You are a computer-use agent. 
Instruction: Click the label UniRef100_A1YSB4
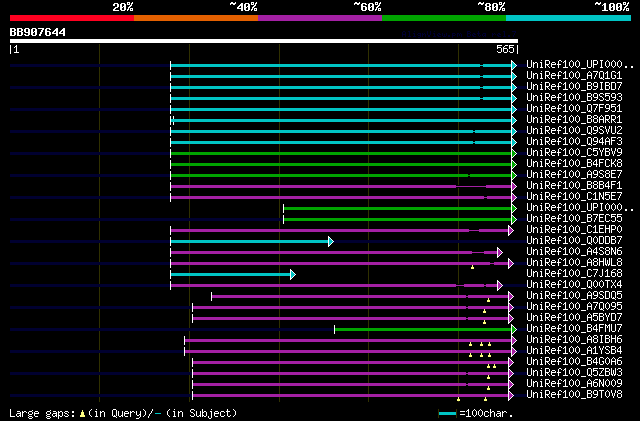click(x=574, y=351)
